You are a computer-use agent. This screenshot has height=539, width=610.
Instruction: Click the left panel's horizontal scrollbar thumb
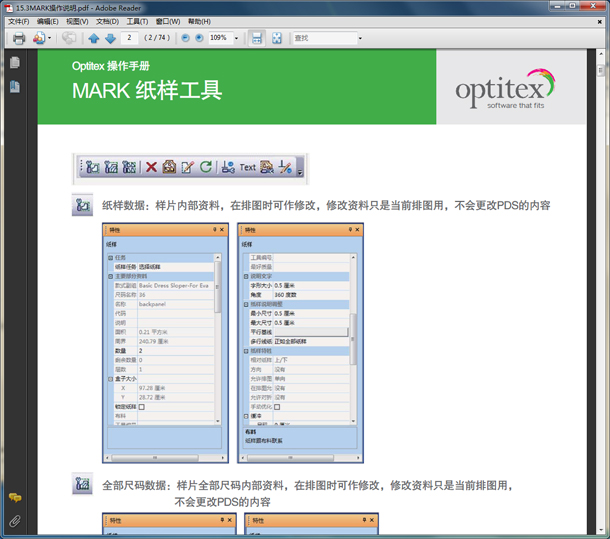click(155, 458)
